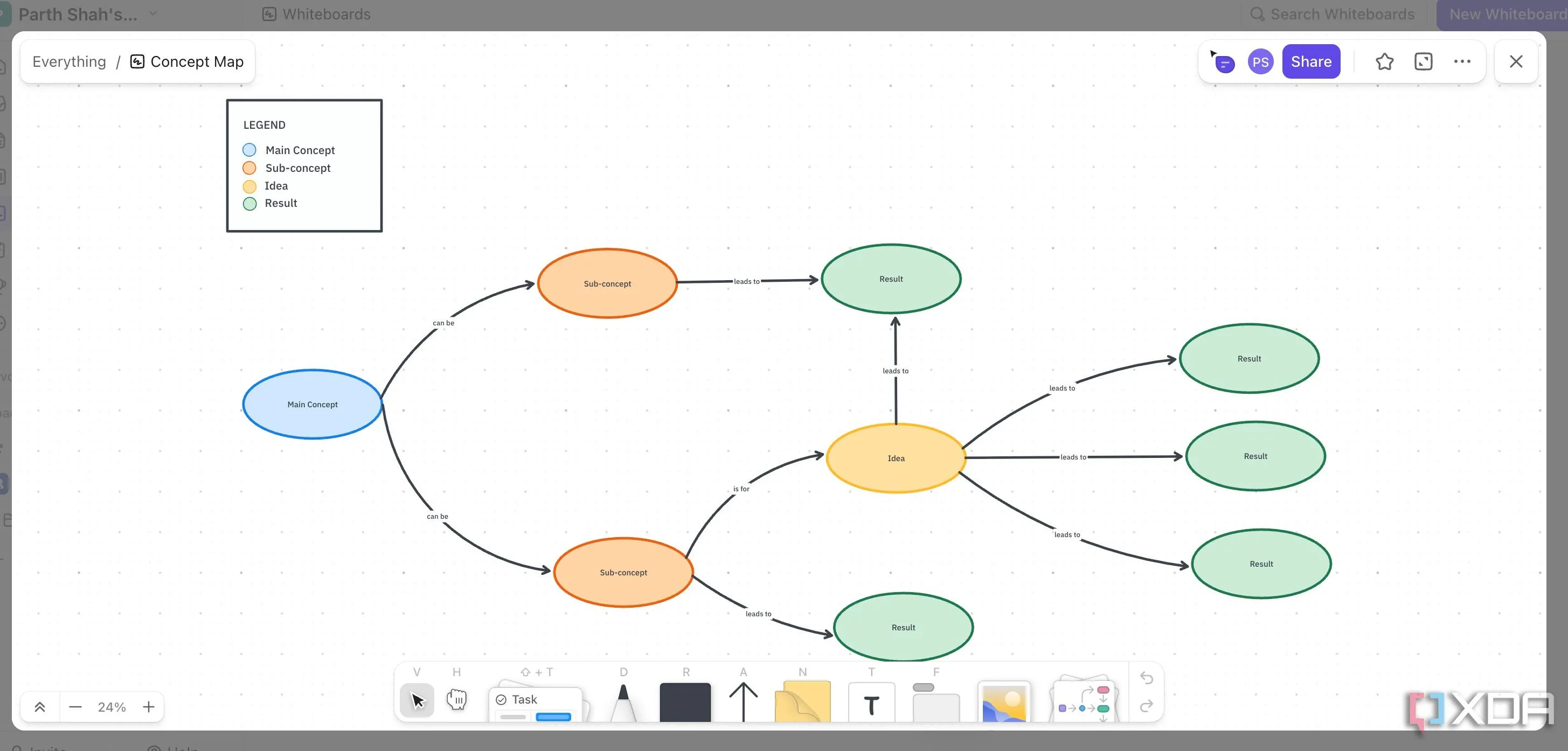The width and height of the screenshot is (1568, 751).
Task: Open the Whiteboards tab in the header
Action: pos(316,13)
